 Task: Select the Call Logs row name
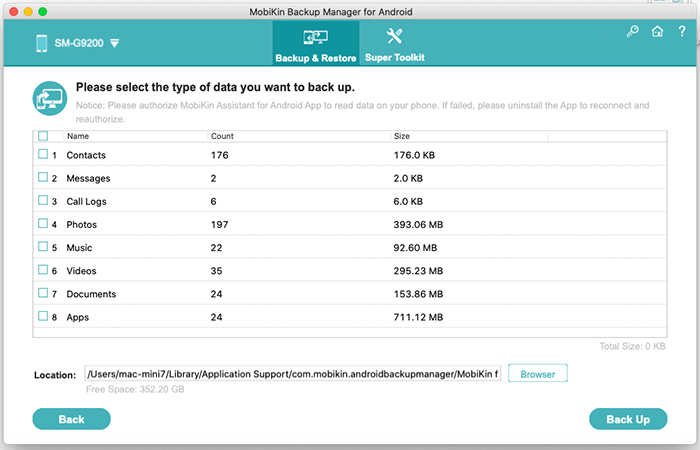point(87,202)
